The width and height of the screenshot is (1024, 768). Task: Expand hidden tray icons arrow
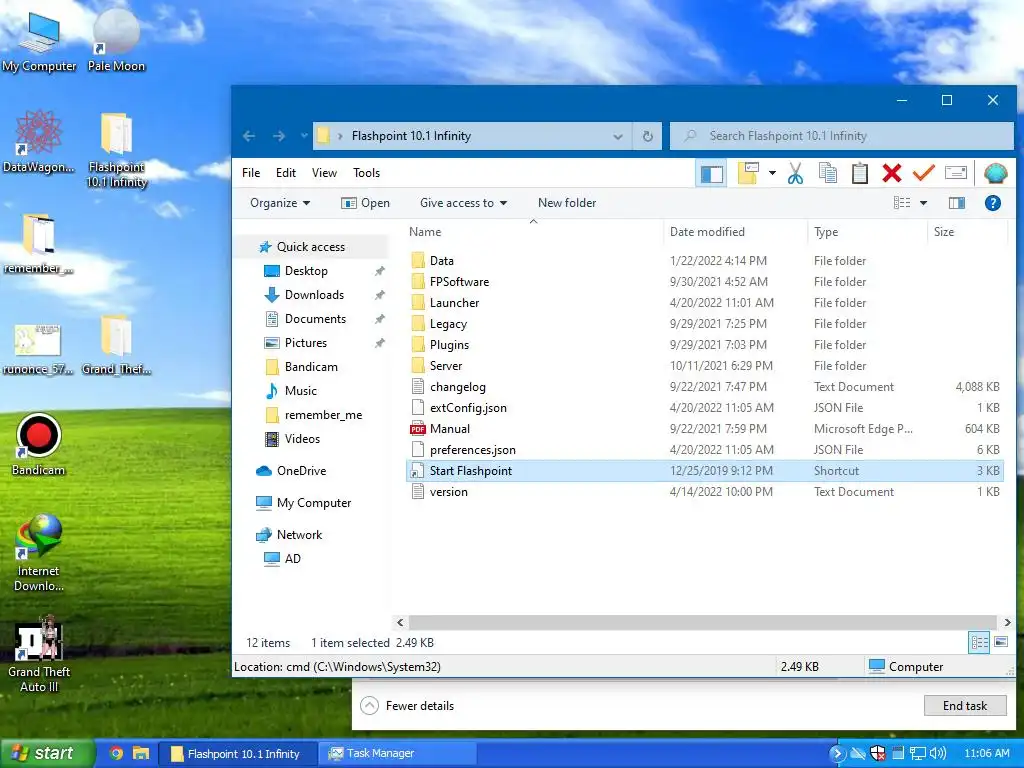click(x=837, y=753)
